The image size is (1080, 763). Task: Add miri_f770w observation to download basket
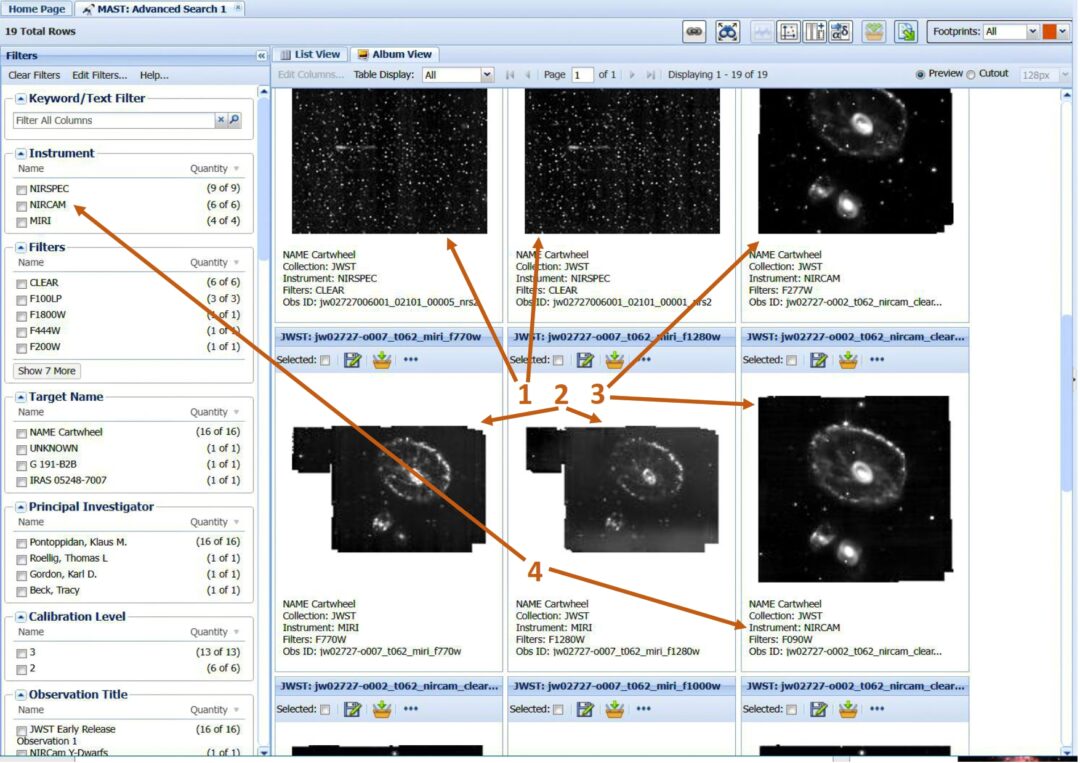tap(381, 360)
